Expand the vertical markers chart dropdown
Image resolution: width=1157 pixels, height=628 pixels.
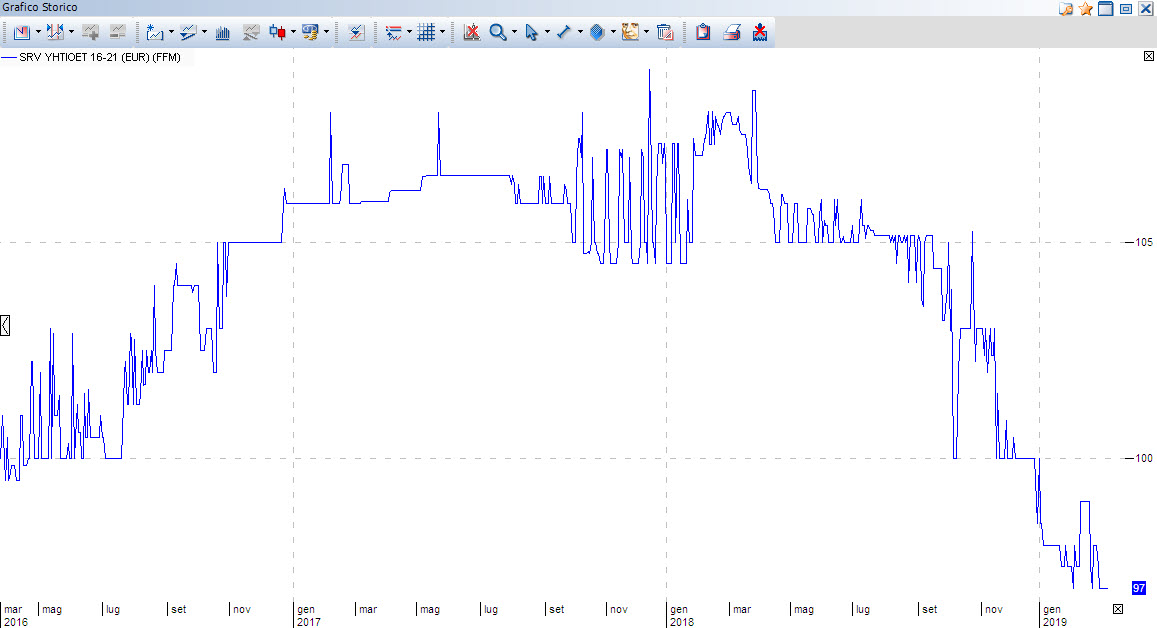point(72,32)
